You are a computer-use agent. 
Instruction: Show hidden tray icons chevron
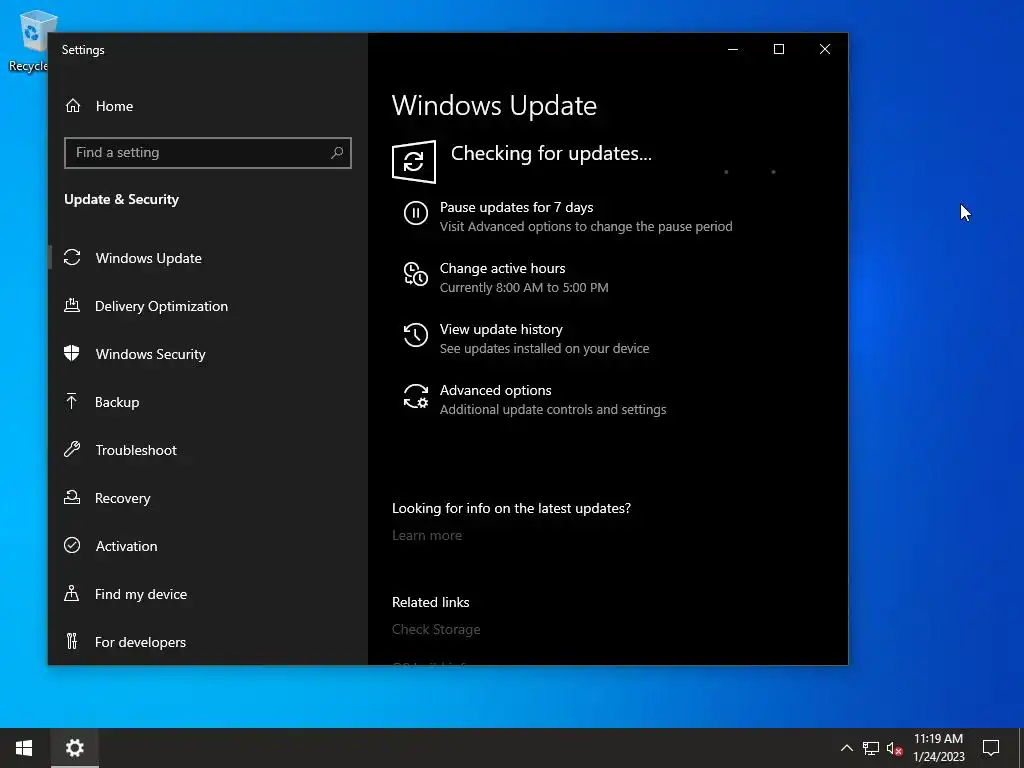click(846, 748)
